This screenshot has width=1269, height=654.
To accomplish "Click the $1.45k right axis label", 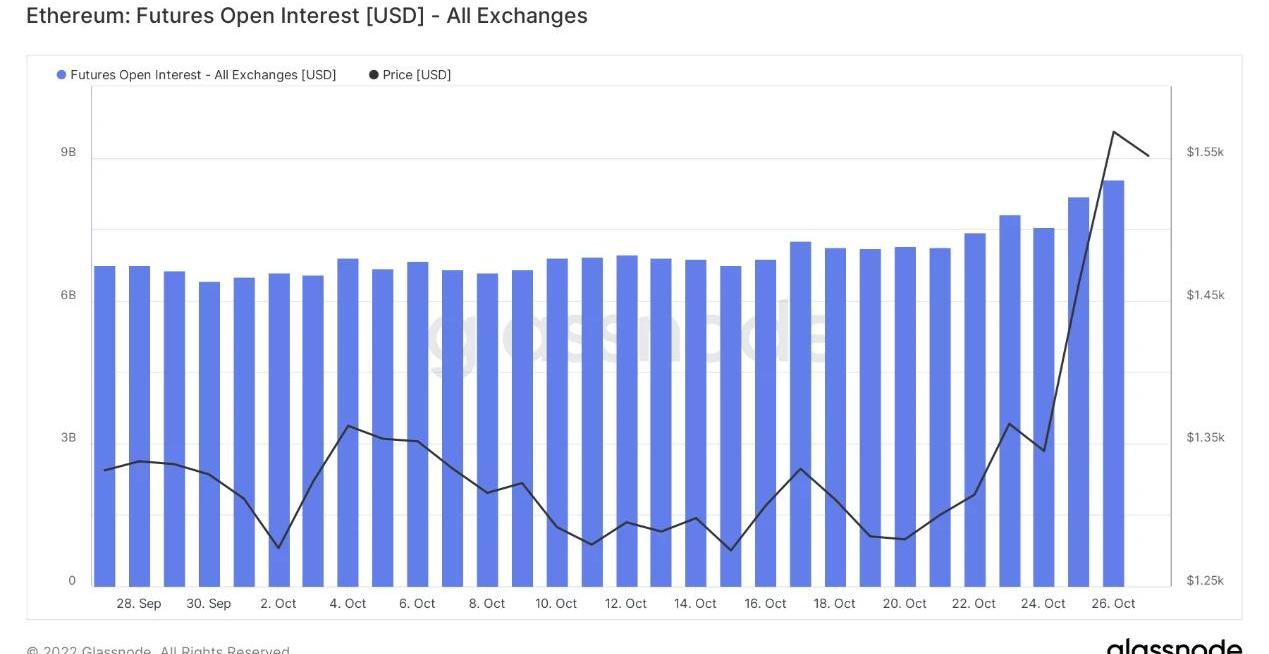I will [1205, 295].
